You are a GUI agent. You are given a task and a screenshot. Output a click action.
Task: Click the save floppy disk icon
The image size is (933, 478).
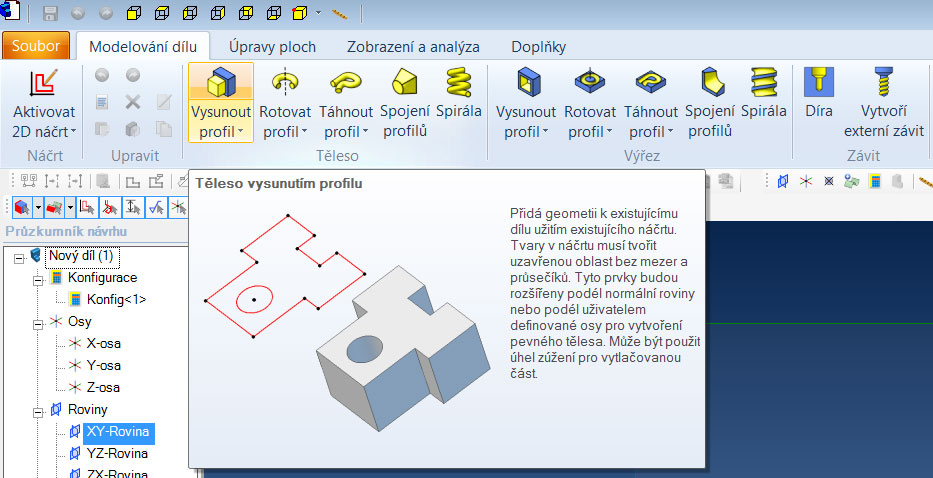[x=50, y=13]
